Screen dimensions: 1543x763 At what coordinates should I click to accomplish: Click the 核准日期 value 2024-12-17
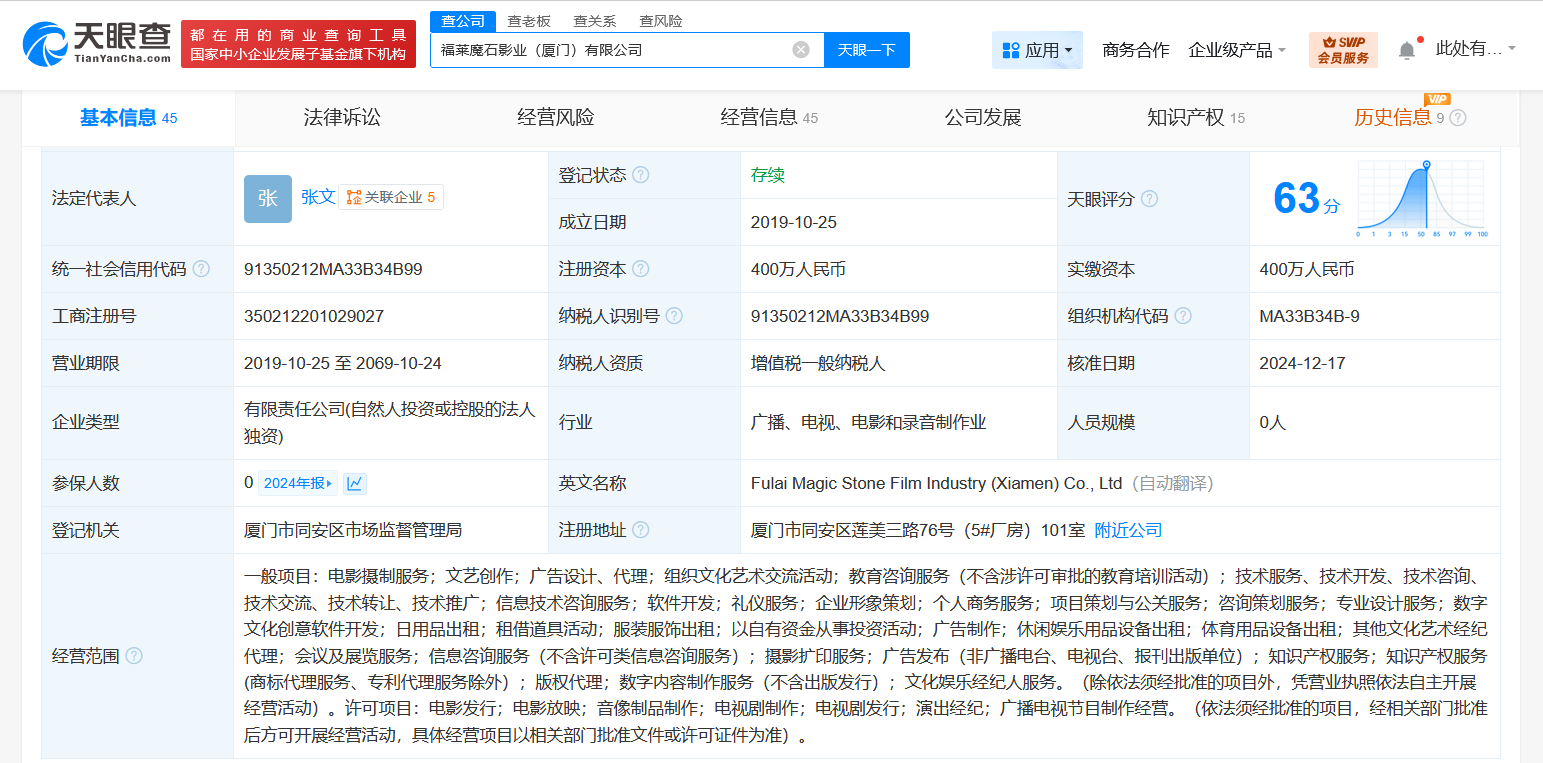1303,363
